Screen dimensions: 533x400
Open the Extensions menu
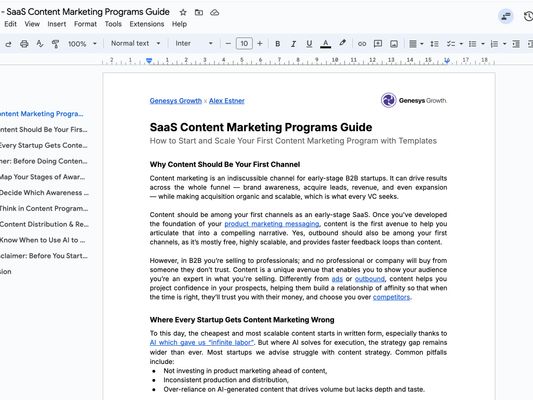click(x=147, y=24)
